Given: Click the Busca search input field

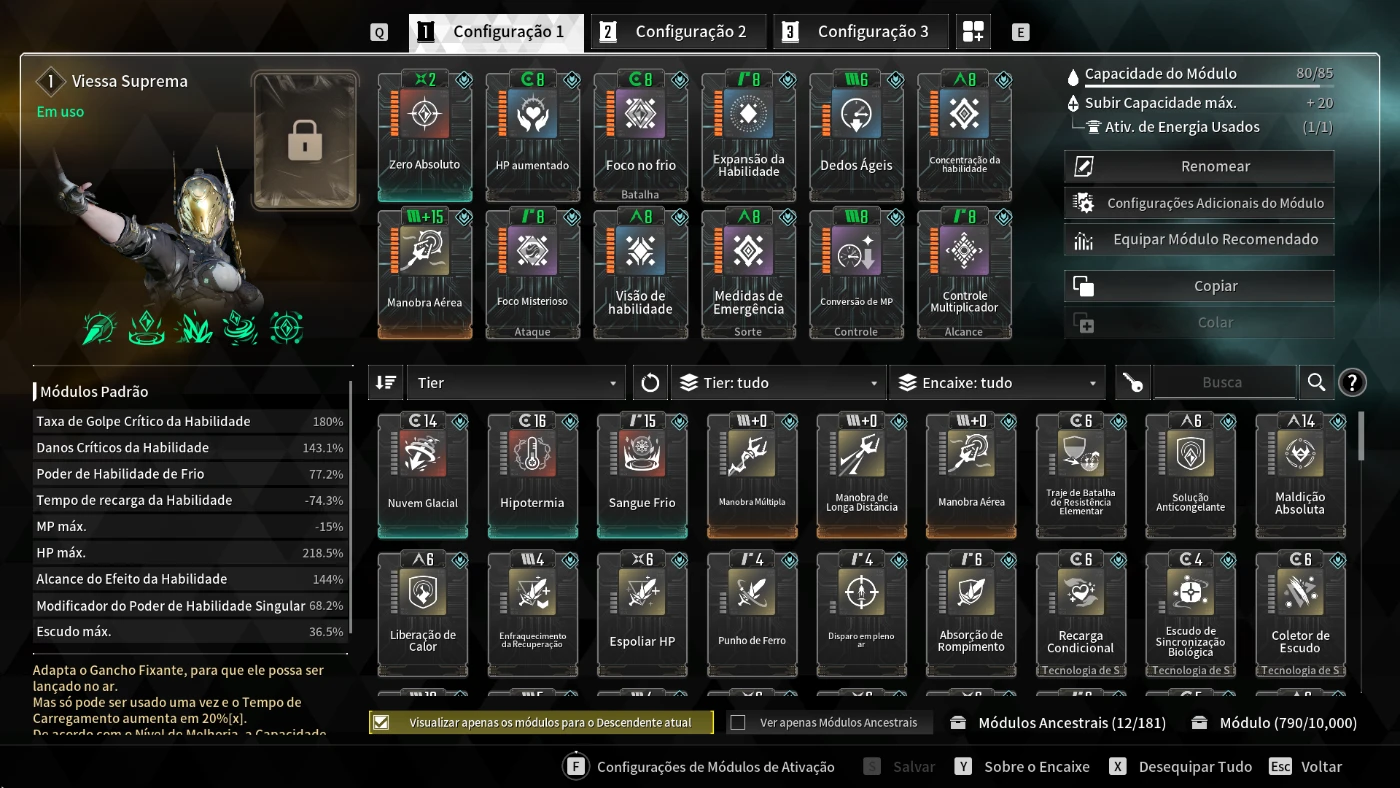Looking at the screenshot, I should [1224, 382].
